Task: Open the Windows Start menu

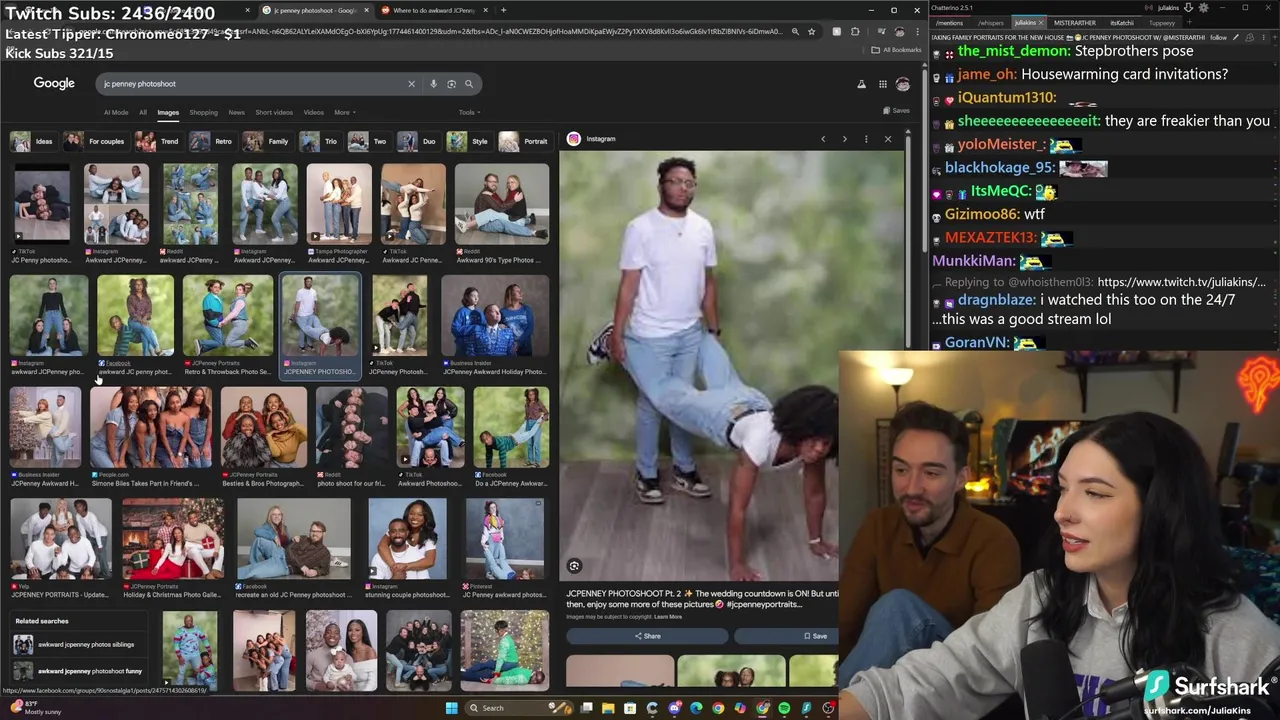Action: coord(451,708)
